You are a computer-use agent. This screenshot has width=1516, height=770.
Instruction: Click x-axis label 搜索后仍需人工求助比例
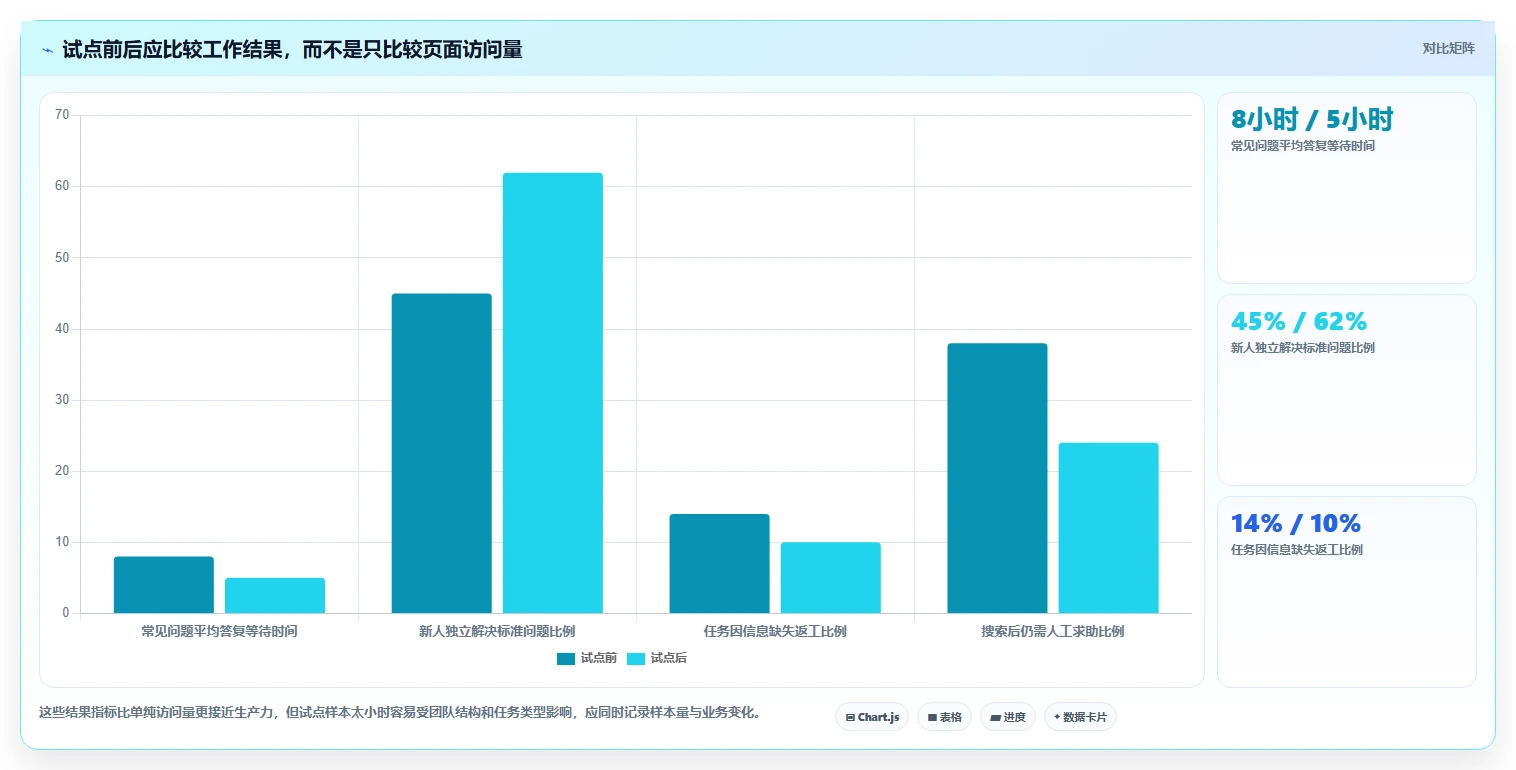pos(1053,631)
